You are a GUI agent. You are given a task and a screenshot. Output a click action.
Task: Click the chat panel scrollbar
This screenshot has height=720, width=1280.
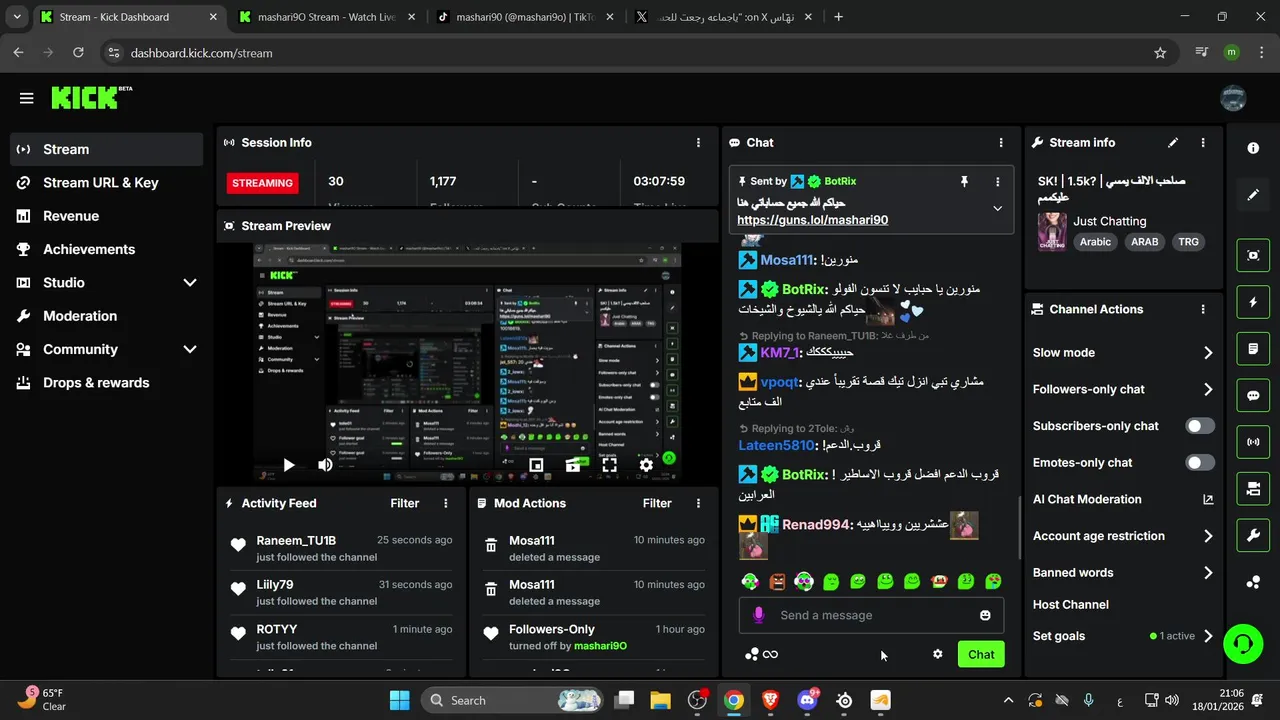pyautogui.click(x=1019, y=528)
